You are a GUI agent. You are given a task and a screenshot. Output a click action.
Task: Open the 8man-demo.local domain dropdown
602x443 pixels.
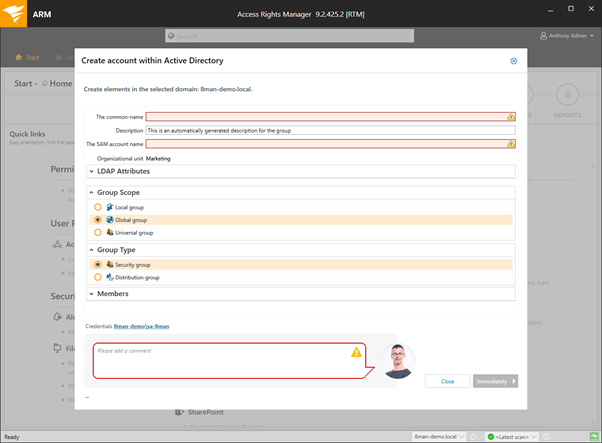coord(439,437)
